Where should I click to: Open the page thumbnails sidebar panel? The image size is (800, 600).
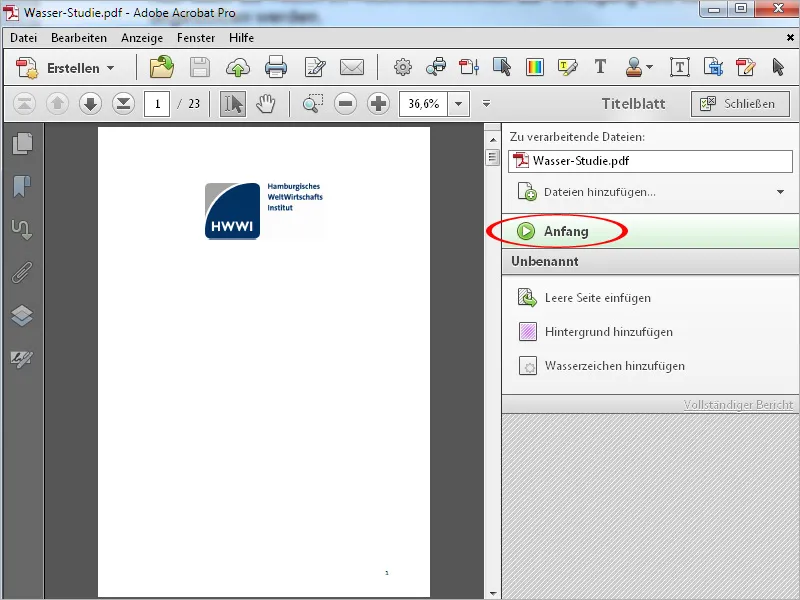tap(22, 143)
